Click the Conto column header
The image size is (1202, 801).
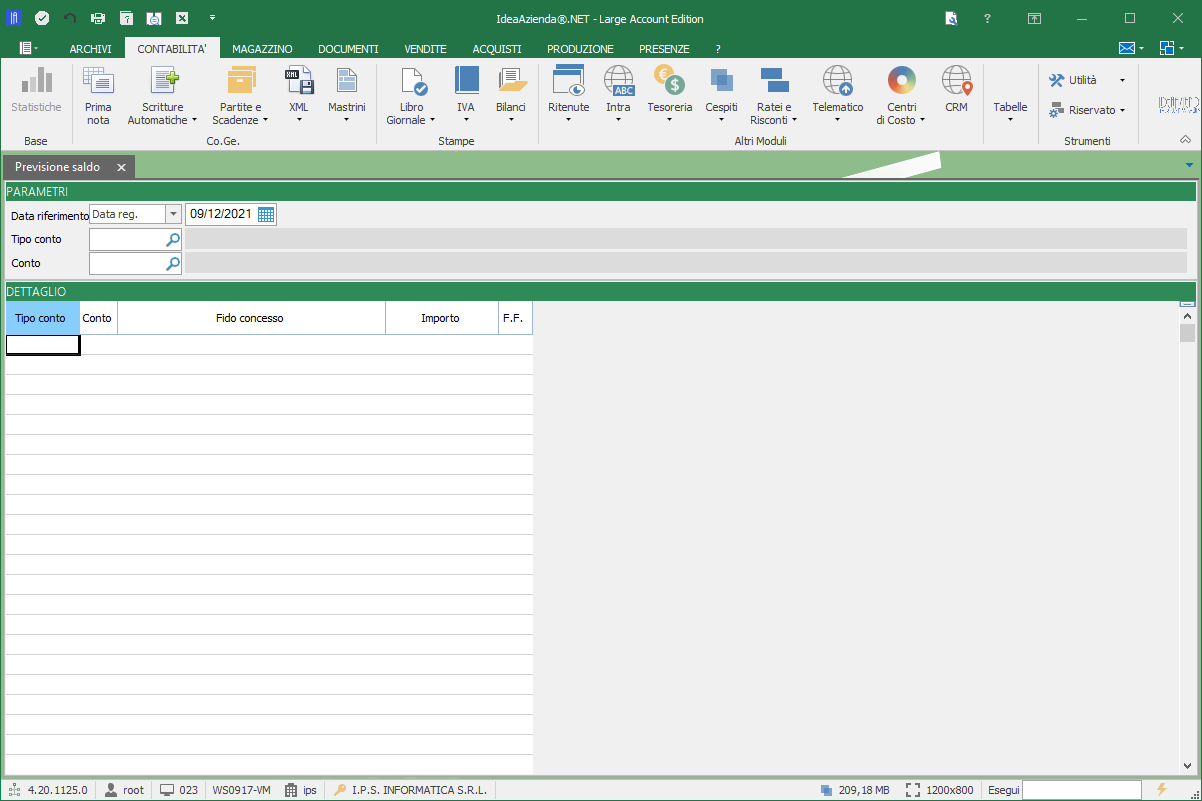pos(98,318)
